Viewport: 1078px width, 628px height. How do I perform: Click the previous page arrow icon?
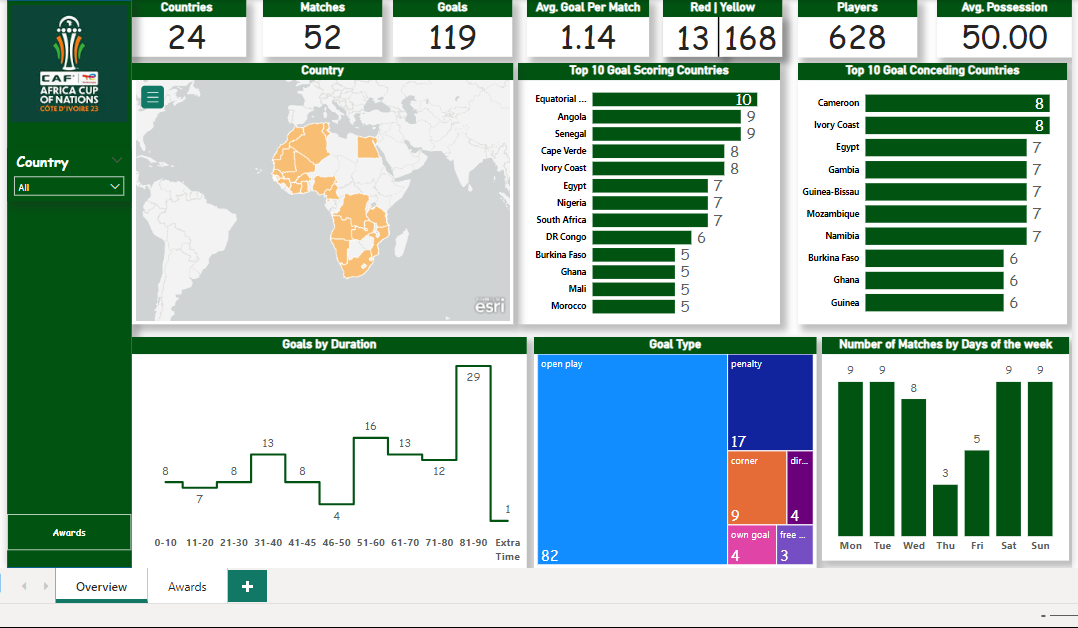pos(24,586)
